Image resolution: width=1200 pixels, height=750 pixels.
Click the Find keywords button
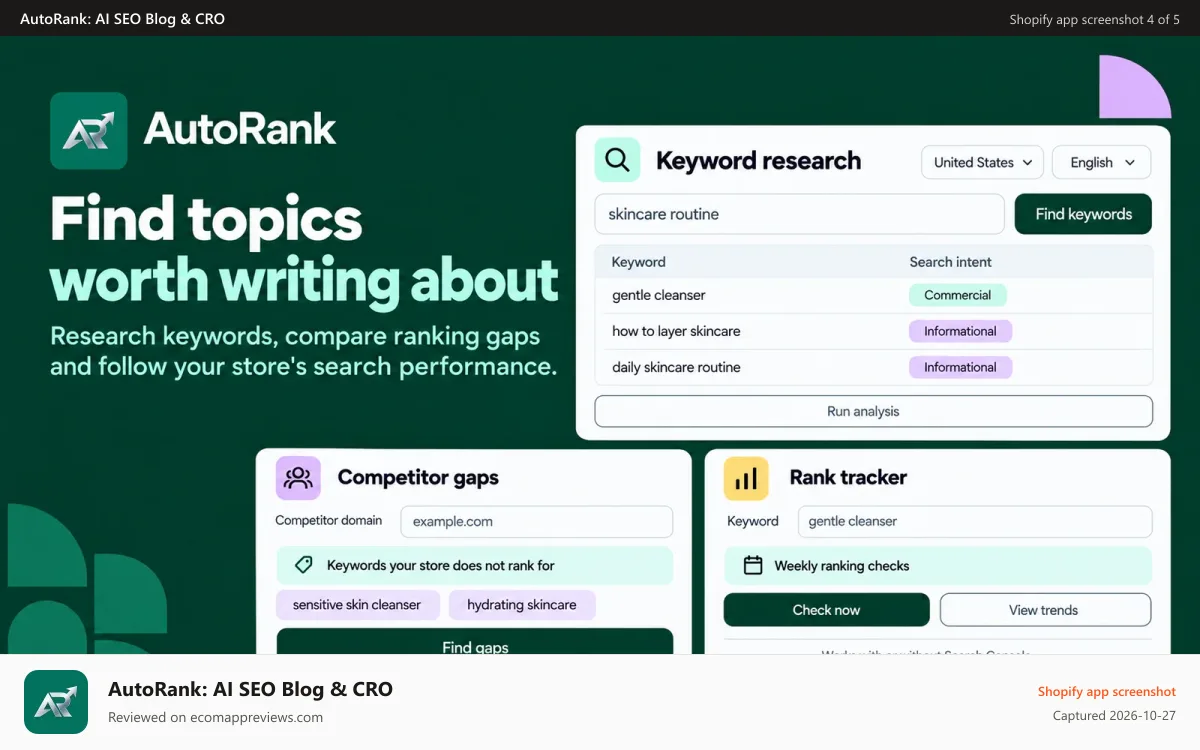(1083, 214)
